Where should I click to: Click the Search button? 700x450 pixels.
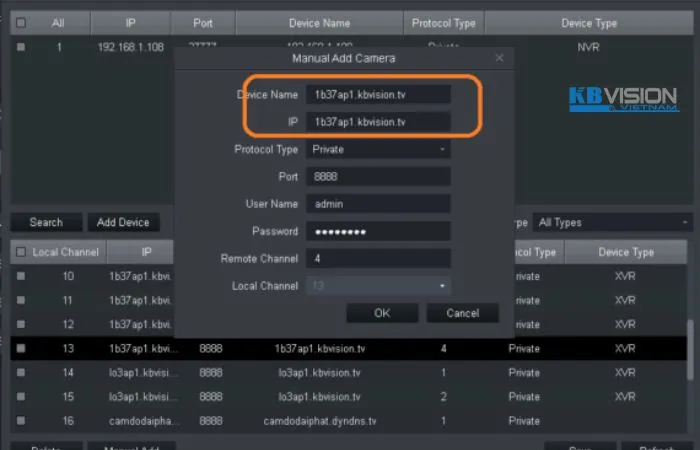click(x=46, y=222)
